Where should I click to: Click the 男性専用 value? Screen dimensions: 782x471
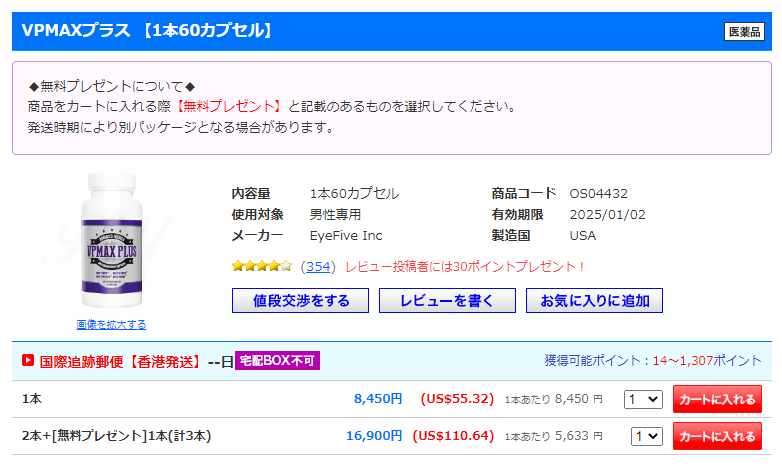point(335,215)
